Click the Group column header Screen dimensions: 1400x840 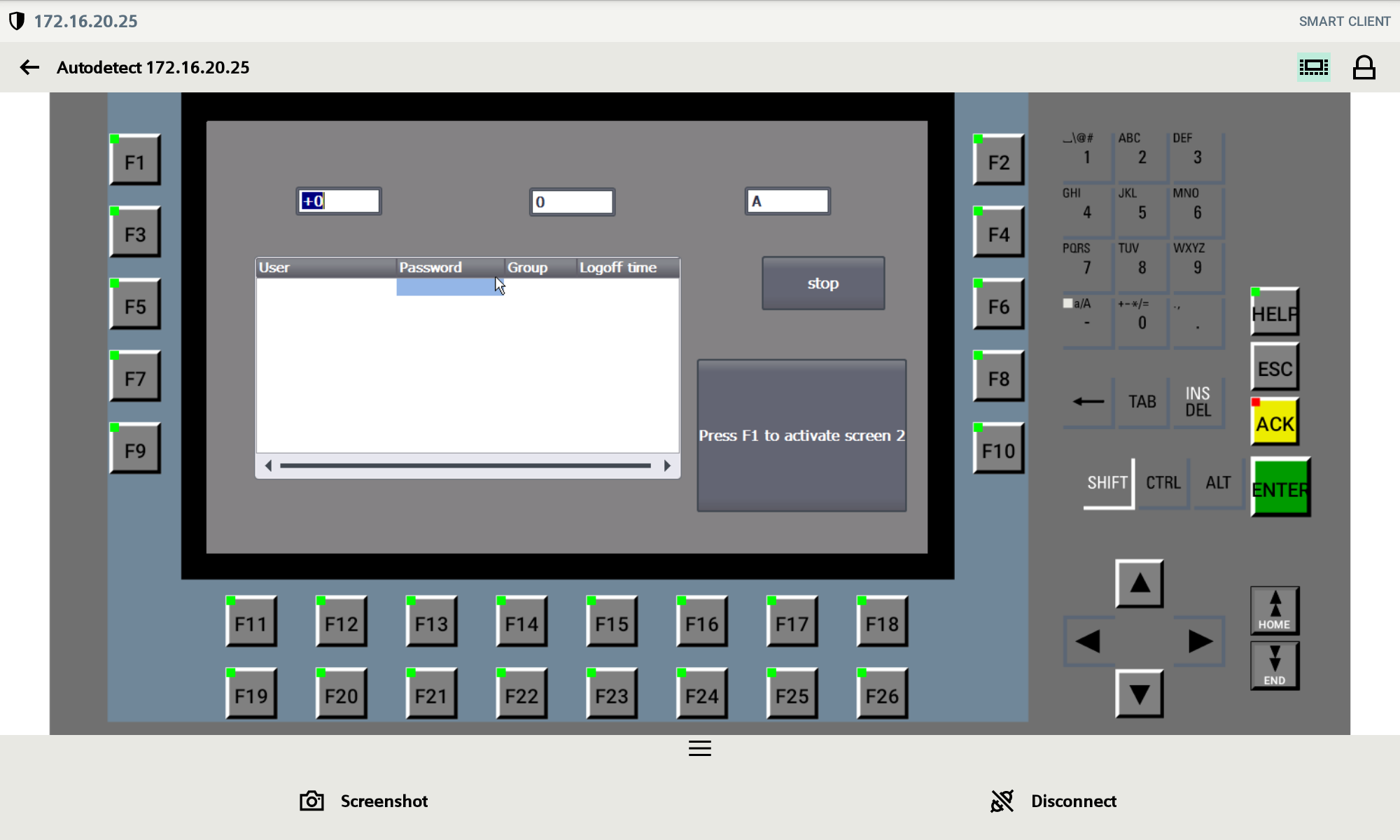(x=540, y=267)
